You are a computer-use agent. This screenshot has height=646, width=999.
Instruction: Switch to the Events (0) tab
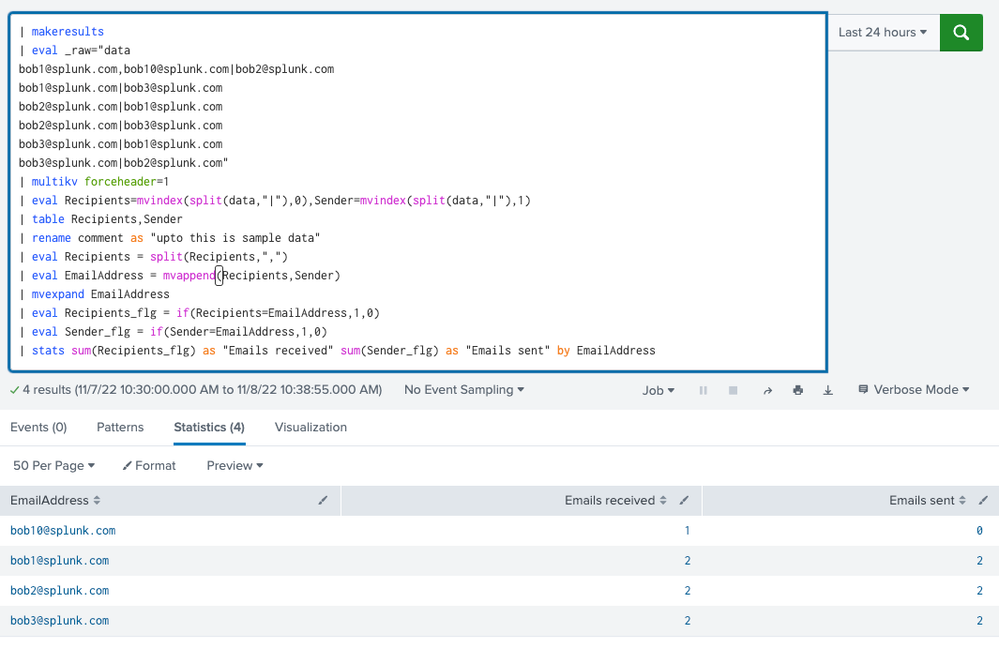coord(38,427)
